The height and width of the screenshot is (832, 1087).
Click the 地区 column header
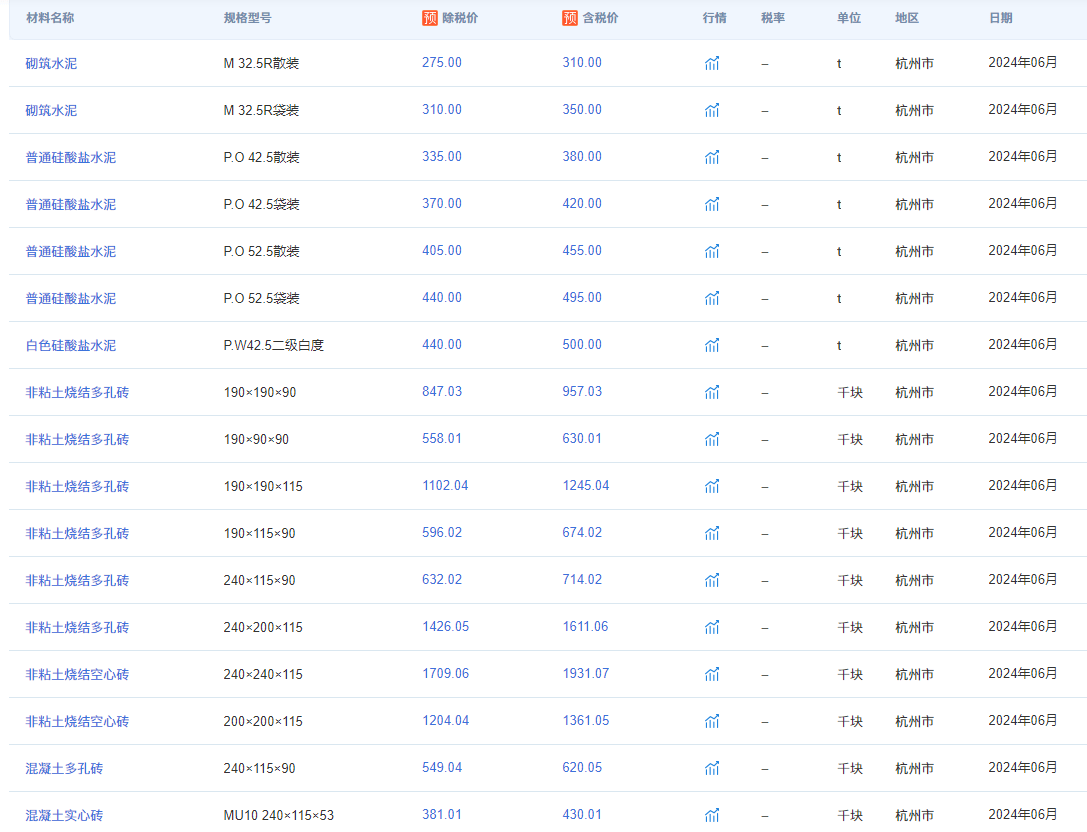click(907, 18)
